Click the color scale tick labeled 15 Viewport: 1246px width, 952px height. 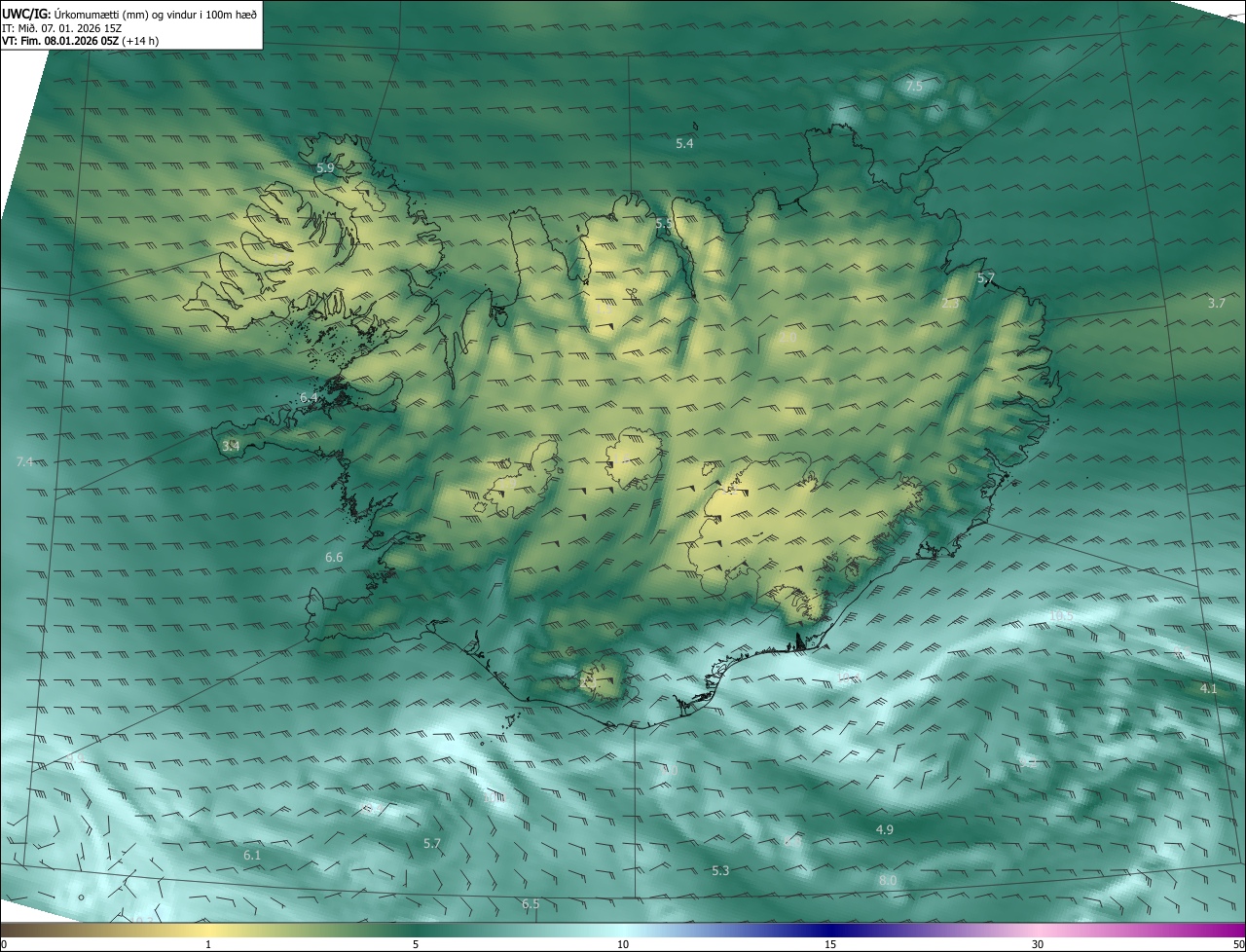pos(830,944)
